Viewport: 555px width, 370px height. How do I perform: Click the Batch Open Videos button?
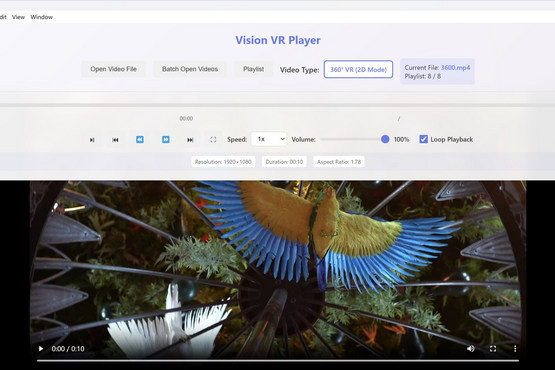click(190, 69)
